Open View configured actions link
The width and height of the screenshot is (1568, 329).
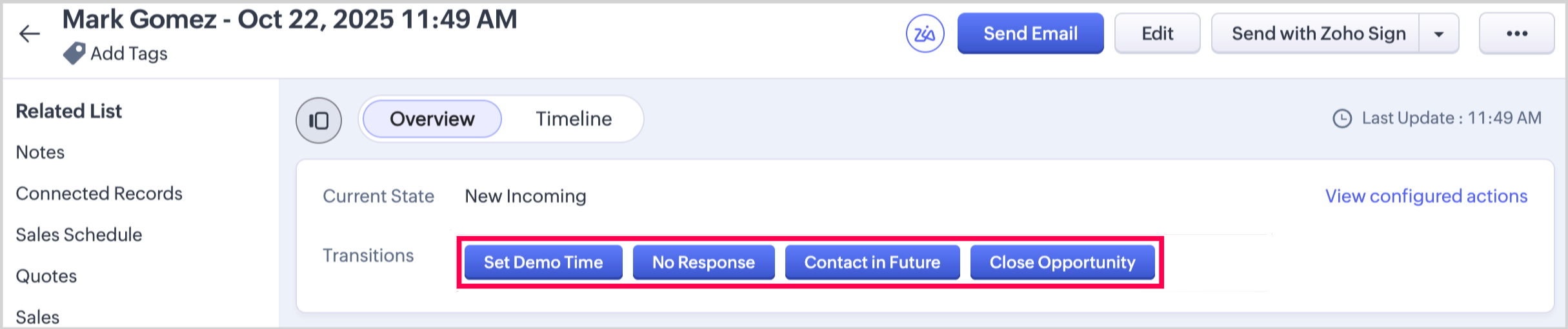[1426, 196]
